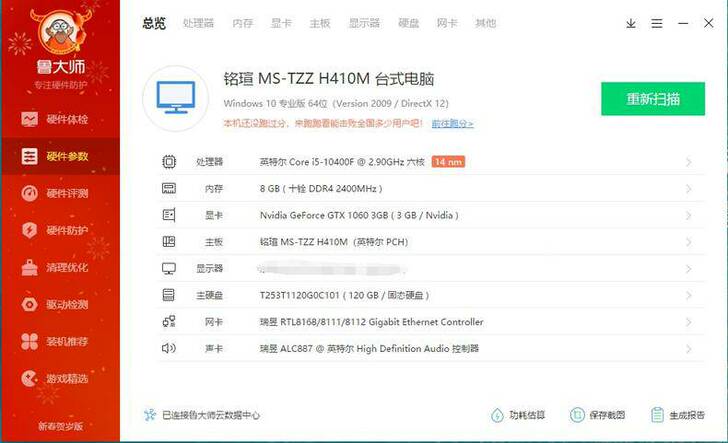This screenshot has height=443, width=728.
Task: Click 已连接鲁大师云数据中心 status text
Action: coord(211,415)
